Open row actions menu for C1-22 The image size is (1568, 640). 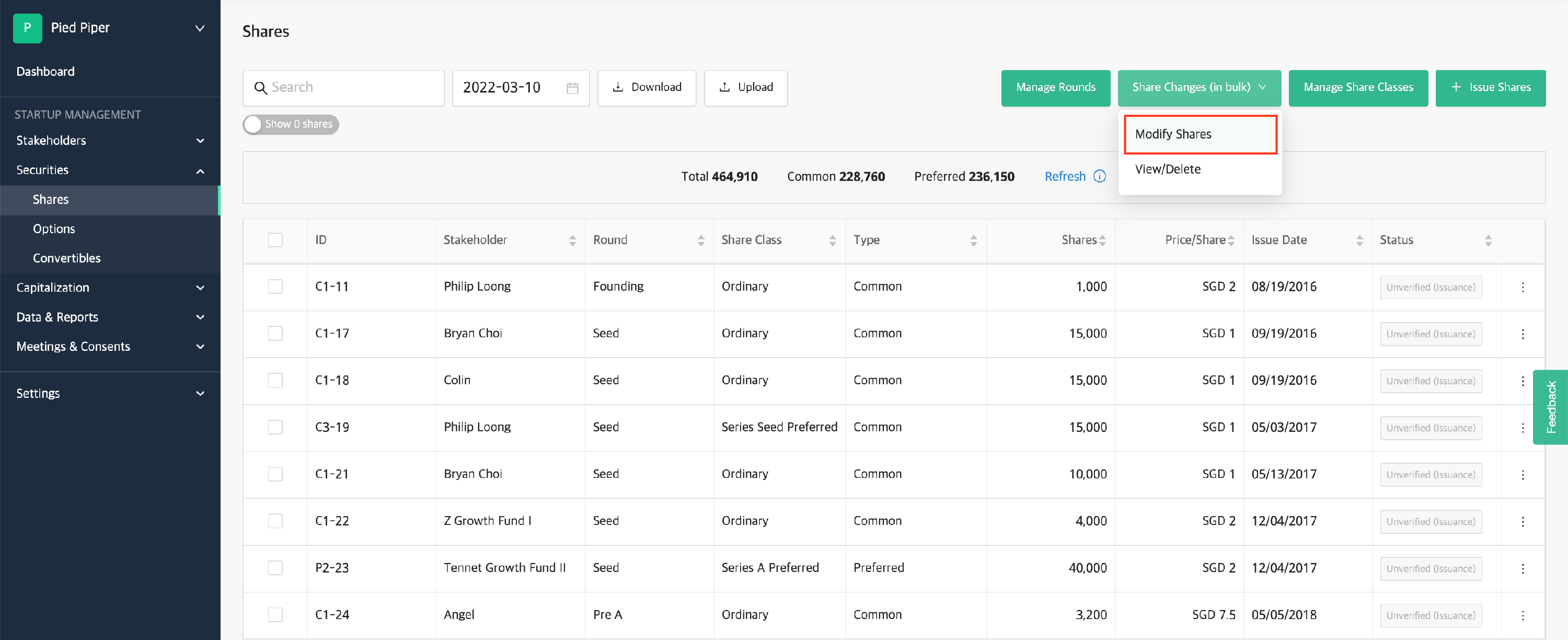[1523, 521]
